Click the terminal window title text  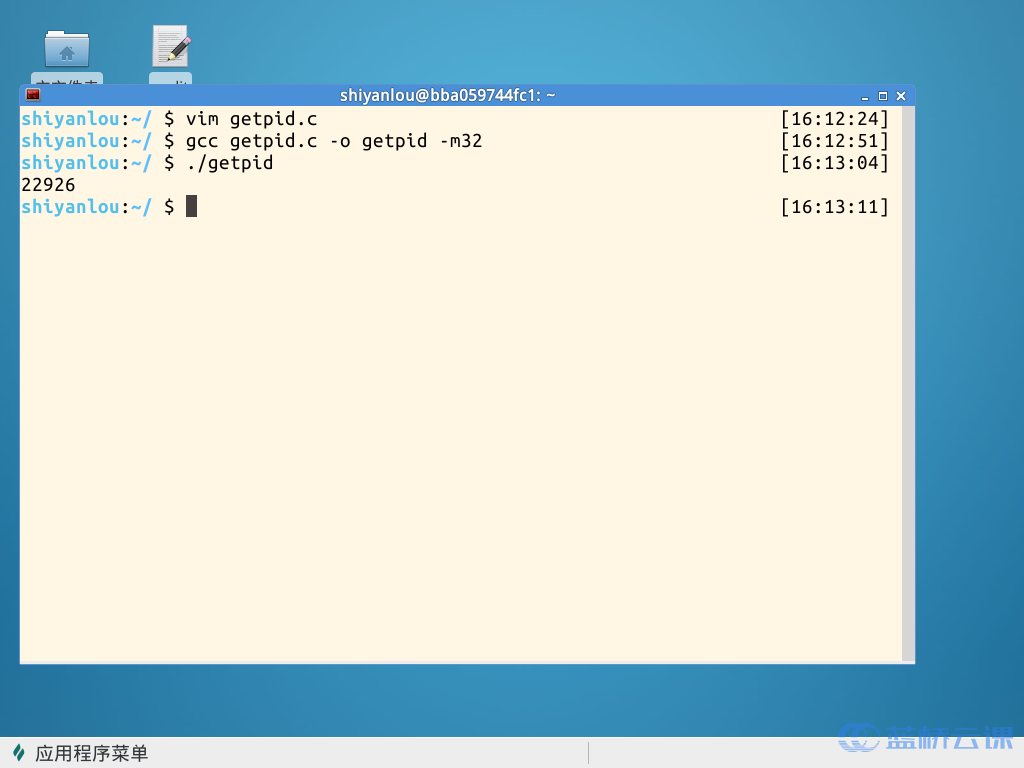point(447,95)
